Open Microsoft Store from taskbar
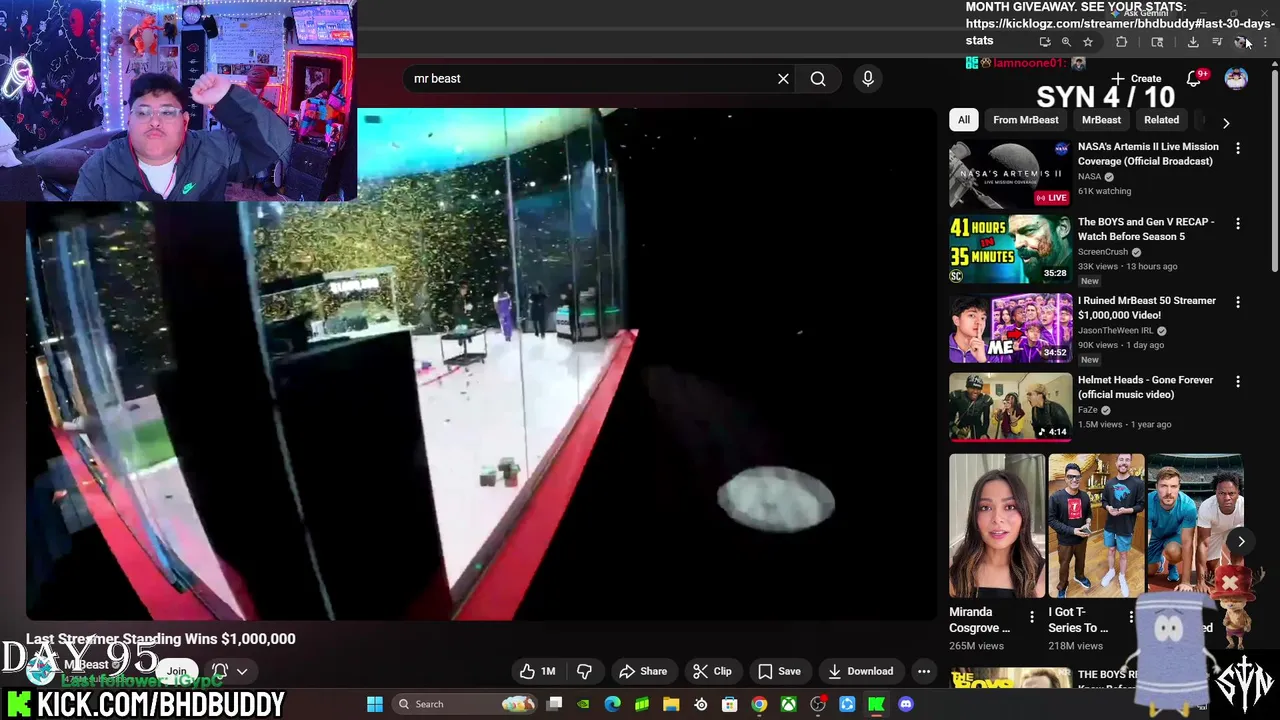Image resolution: width=1280 pixels, height=720 pixels. pyautogui.click(x=730, y=704)
